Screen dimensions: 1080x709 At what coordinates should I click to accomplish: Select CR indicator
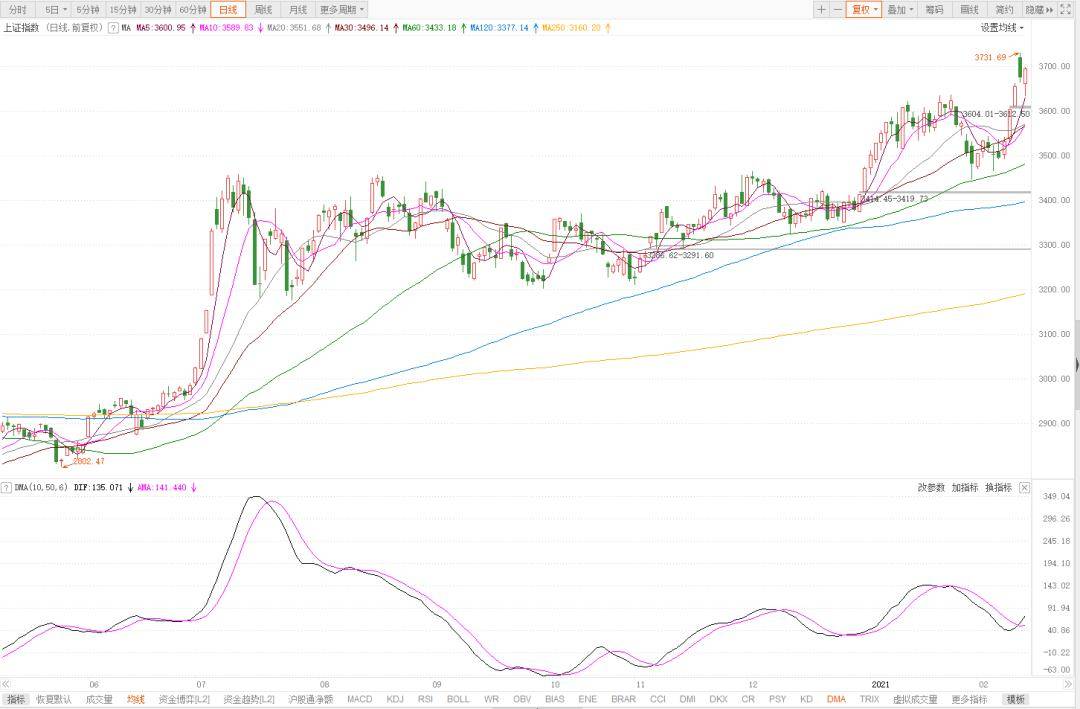748,699
